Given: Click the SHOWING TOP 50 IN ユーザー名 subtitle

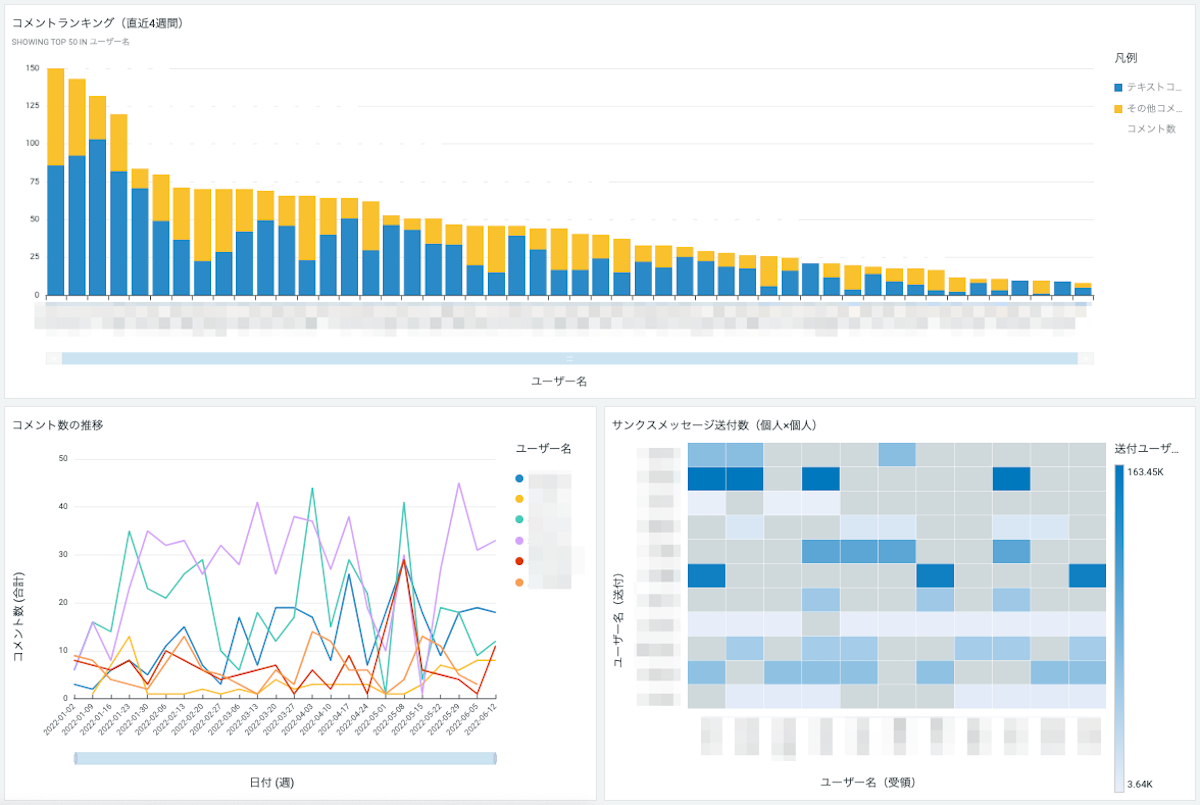Looking at the screenshot, I should click(x=70, y=42).
